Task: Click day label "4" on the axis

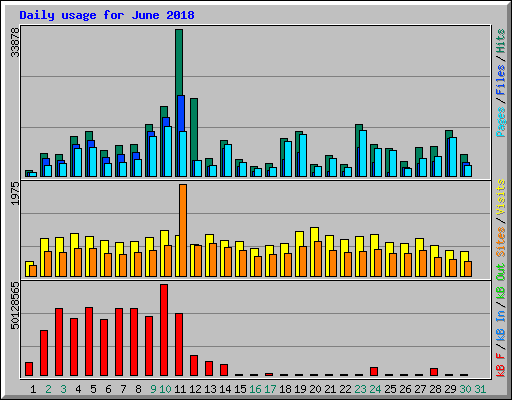Action: [78, 389]
